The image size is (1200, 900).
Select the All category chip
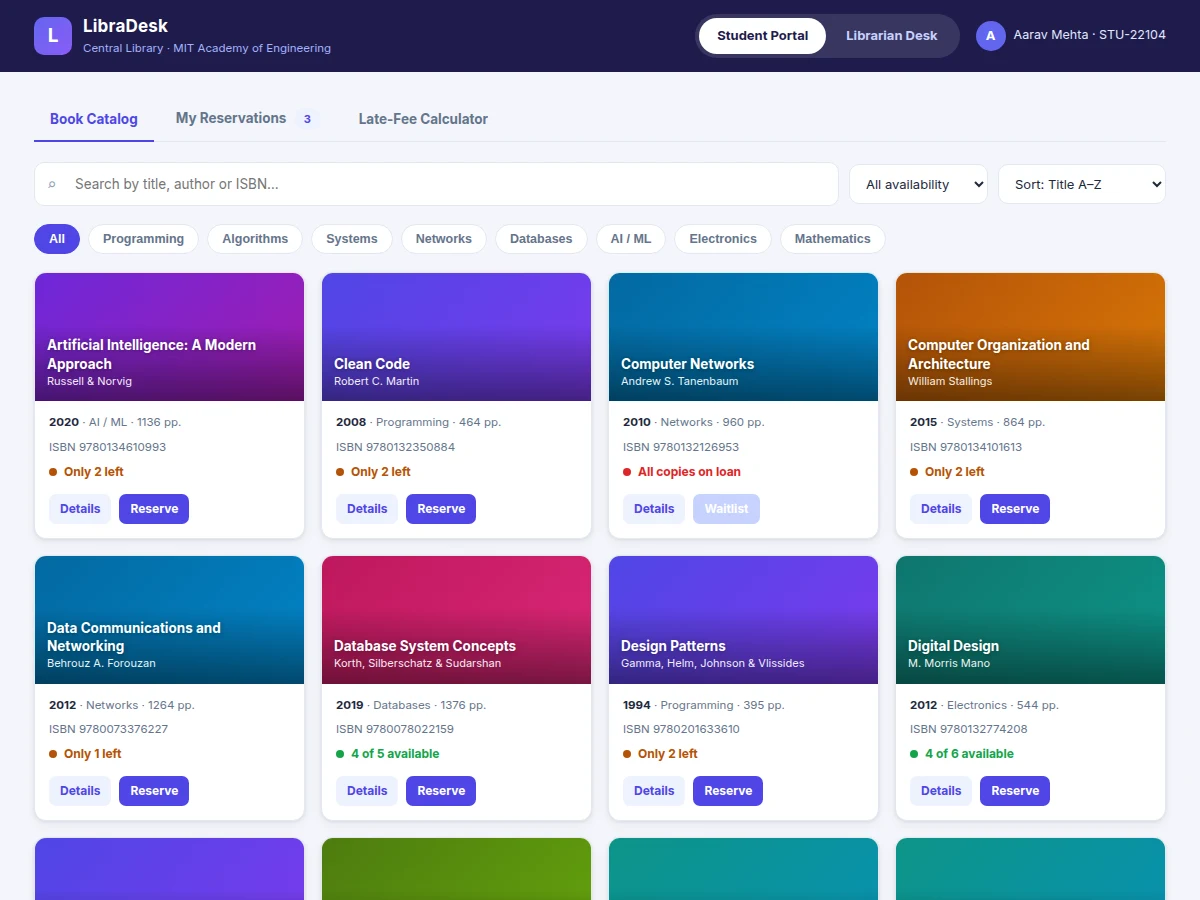click(57, 239)
